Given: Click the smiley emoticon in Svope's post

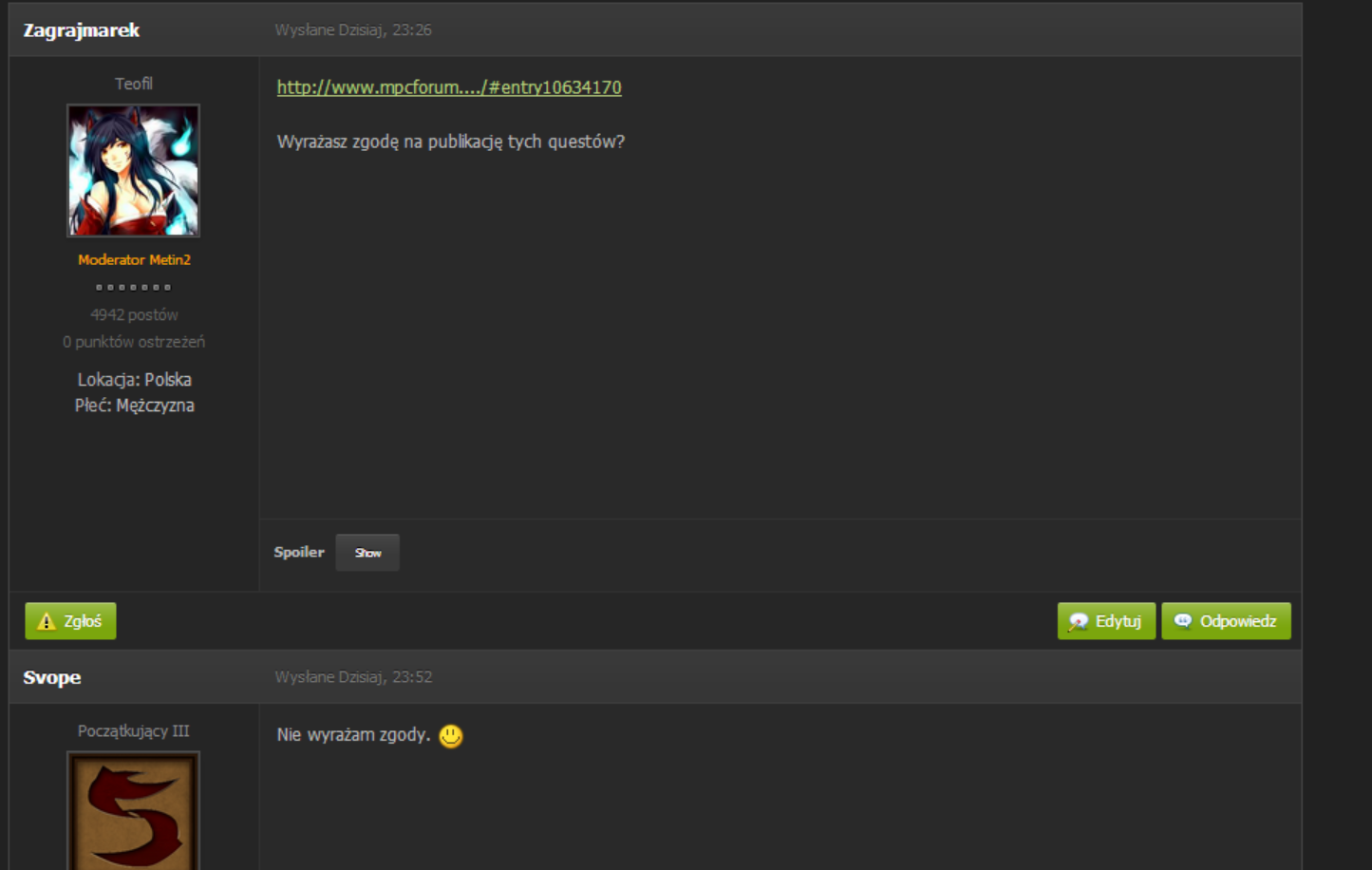Looking at the screenshot, I should [451, 736].
